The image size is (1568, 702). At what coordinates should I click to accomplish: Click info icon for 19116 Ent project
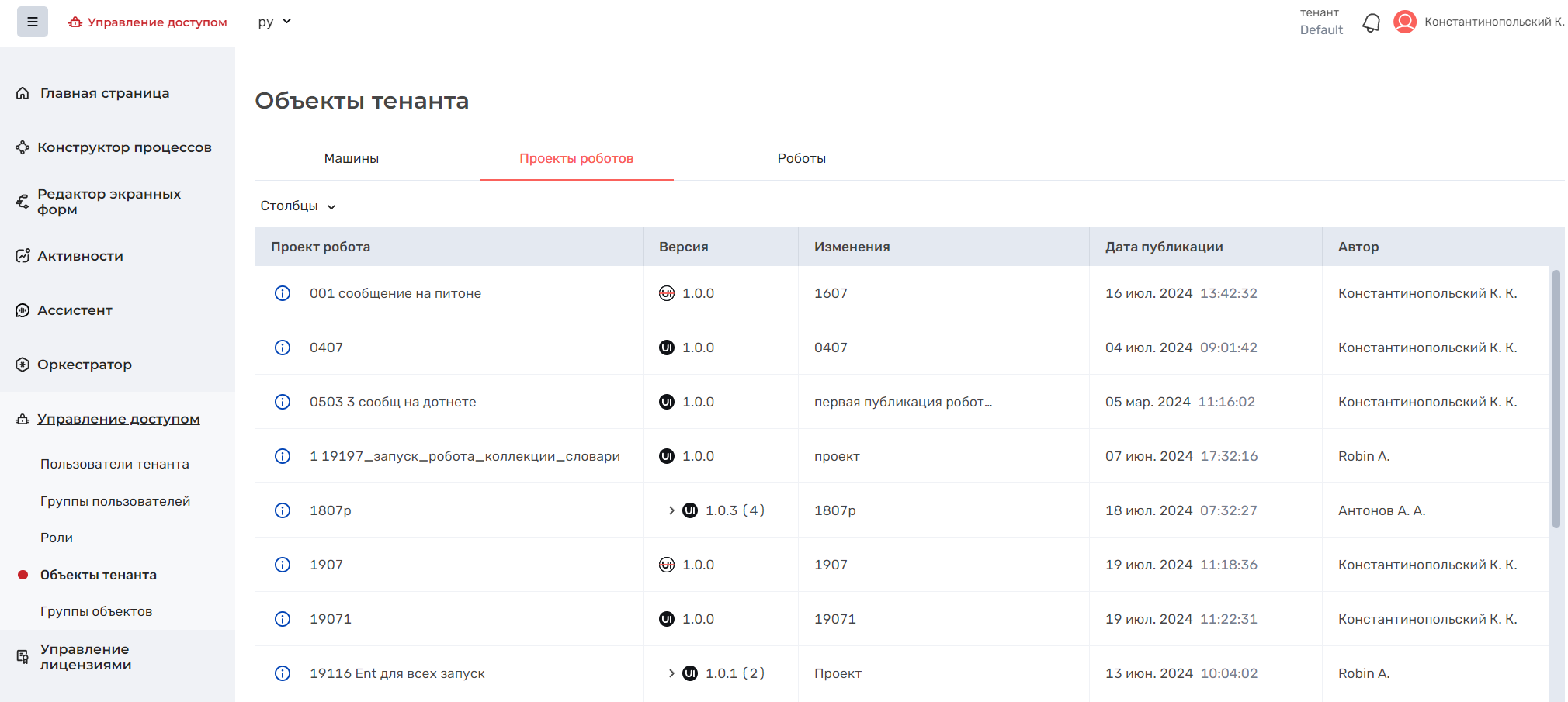tap(283, 673)
